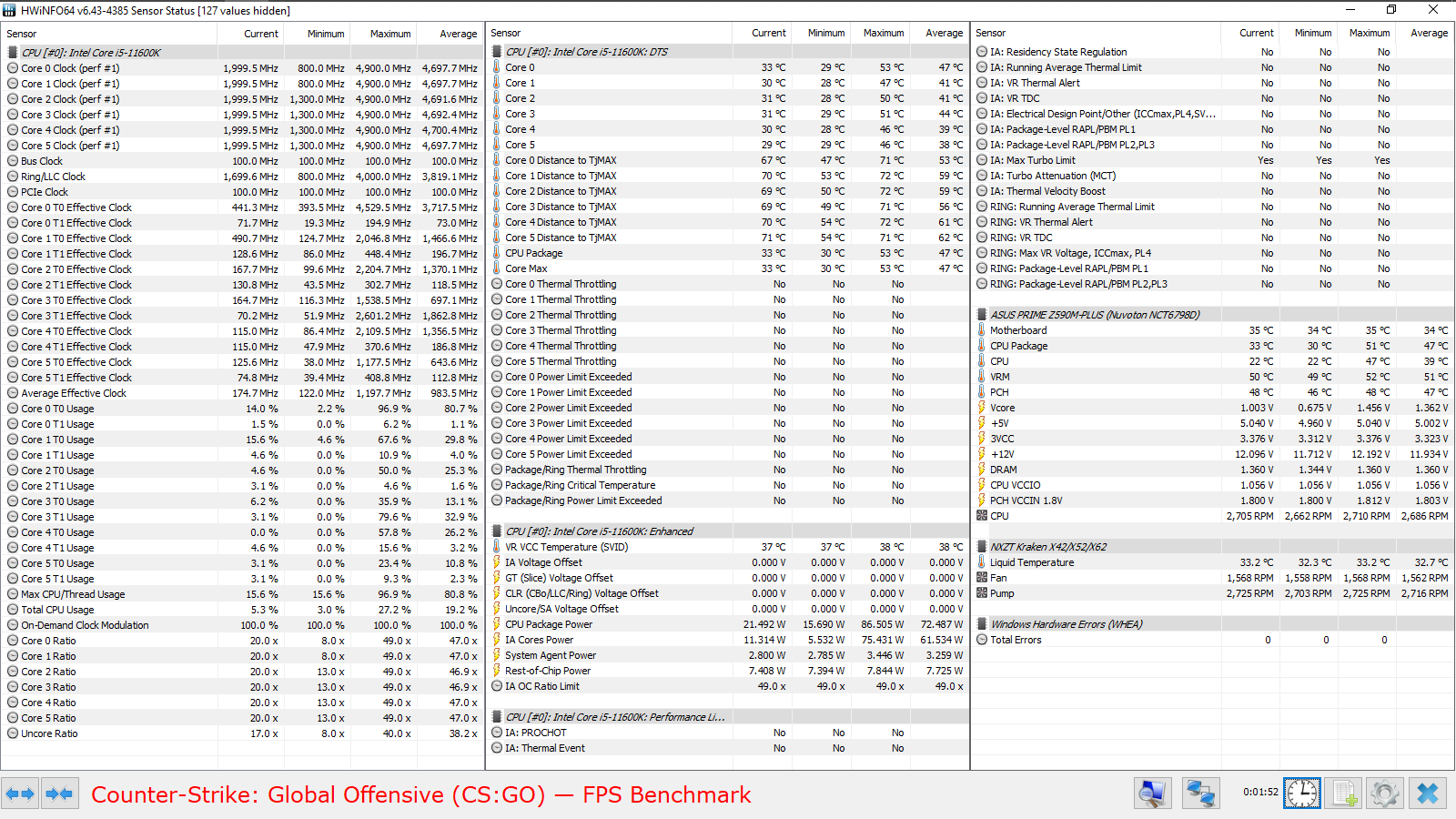Select the Uncore Ratio row
Viewport: 1456px width, 819px height.
pyautogui.click(x=243, y=733)
